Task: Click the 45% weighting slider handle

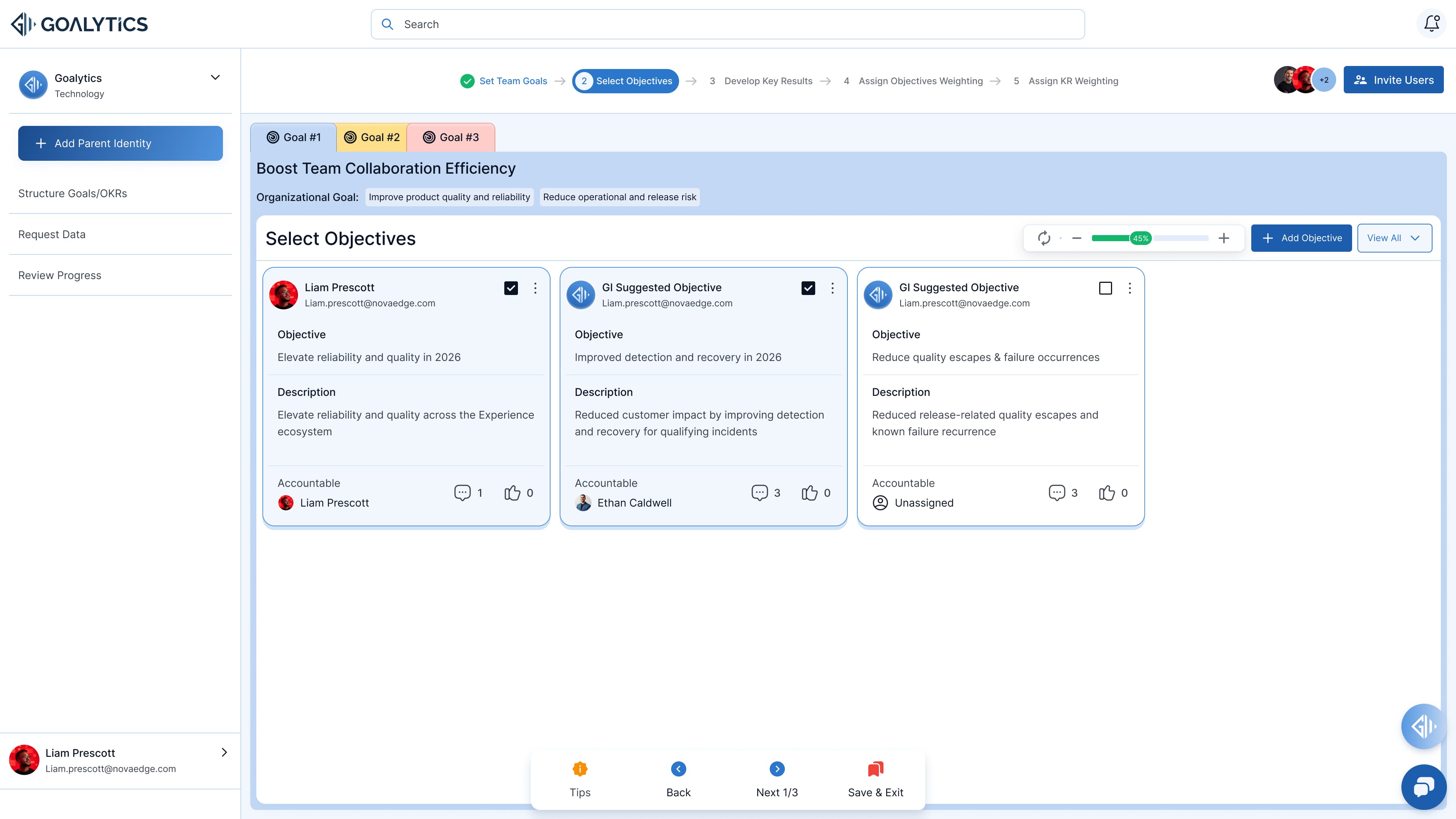Action: click(1141, 238)
